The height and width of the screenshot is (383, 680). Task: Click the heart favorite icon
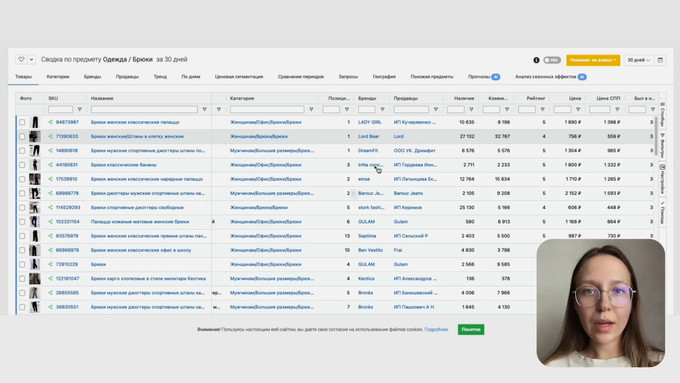coord(21,59)
